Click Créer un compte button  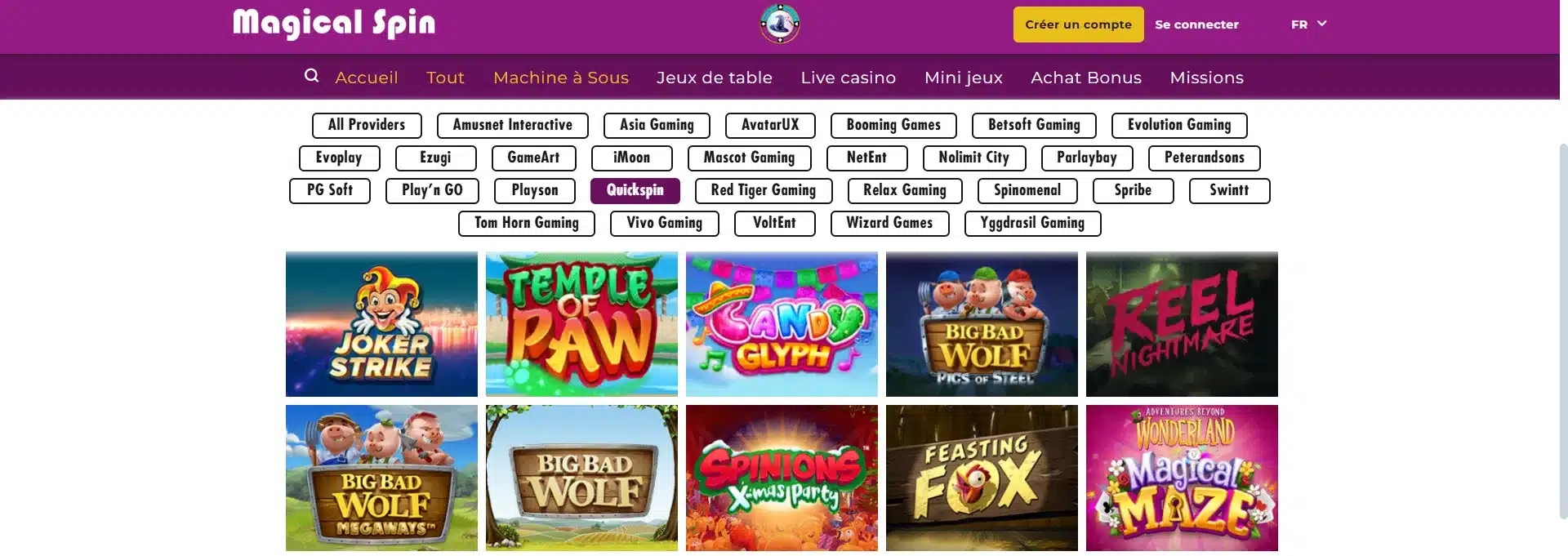point(1078,24)
